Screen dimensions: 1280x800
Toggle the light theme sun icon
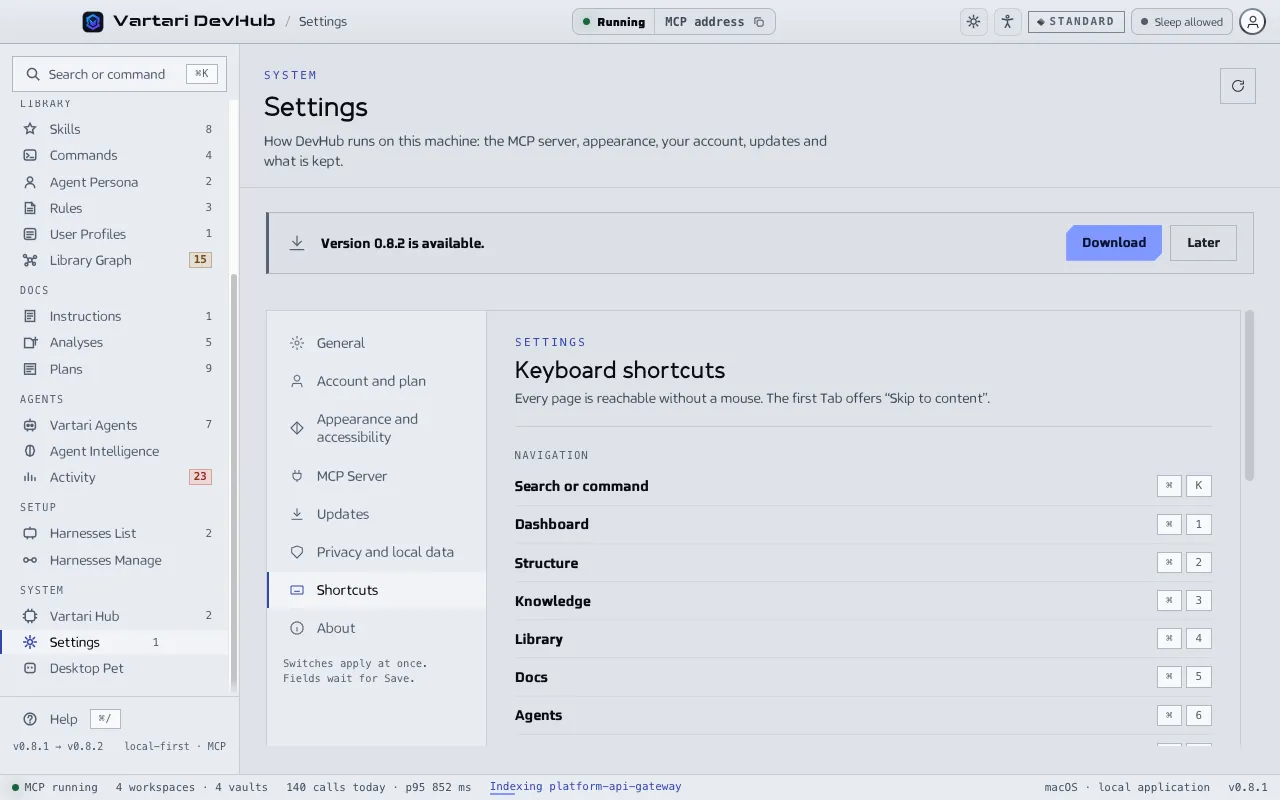click(973, 21)
